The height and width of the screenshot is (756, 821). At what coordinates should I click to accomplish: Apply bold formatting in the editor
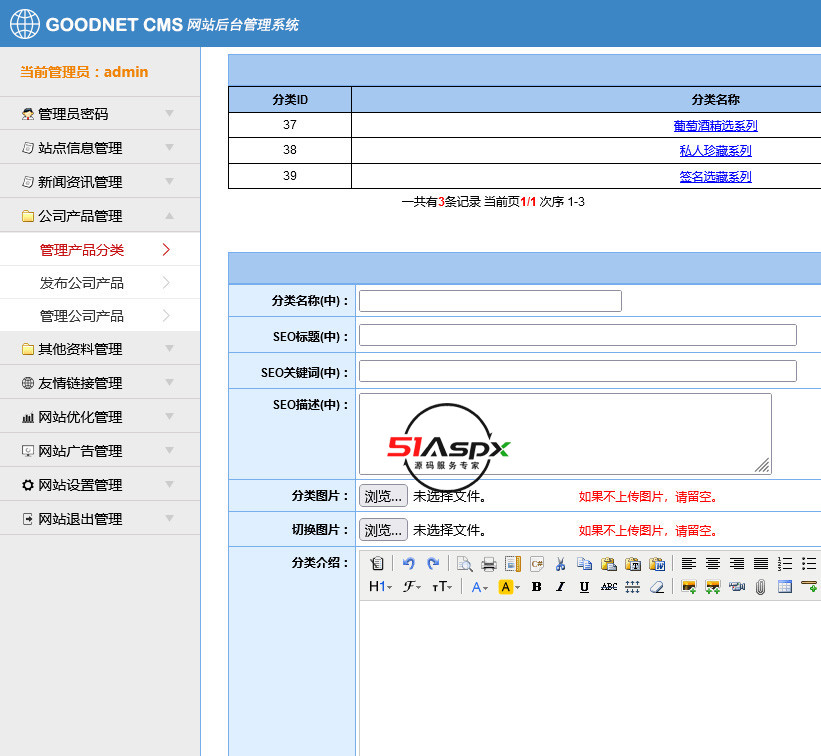tap(536, 587)
